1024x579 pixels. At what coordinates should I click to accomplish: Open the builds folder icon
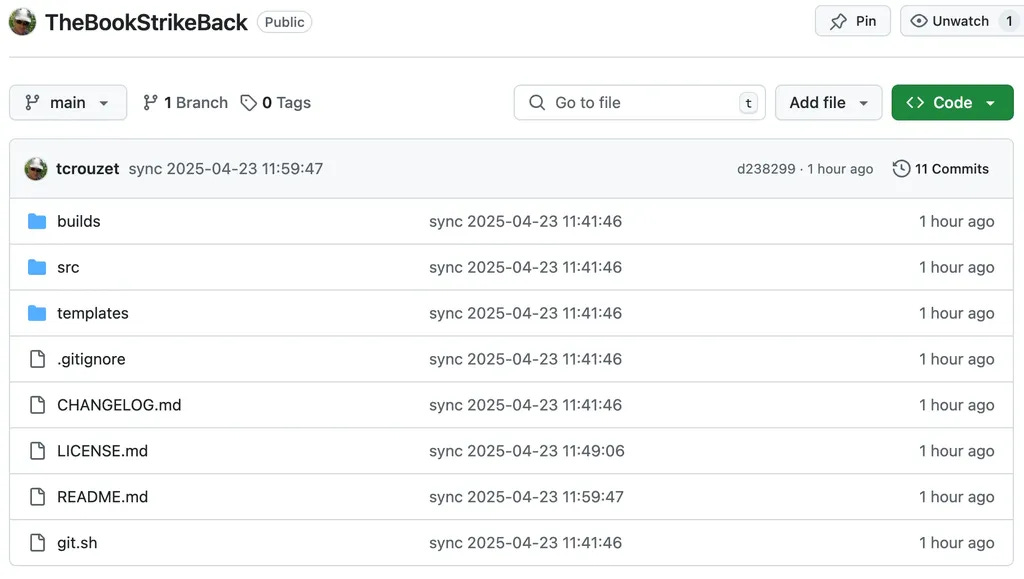click(x=37, y=221)
